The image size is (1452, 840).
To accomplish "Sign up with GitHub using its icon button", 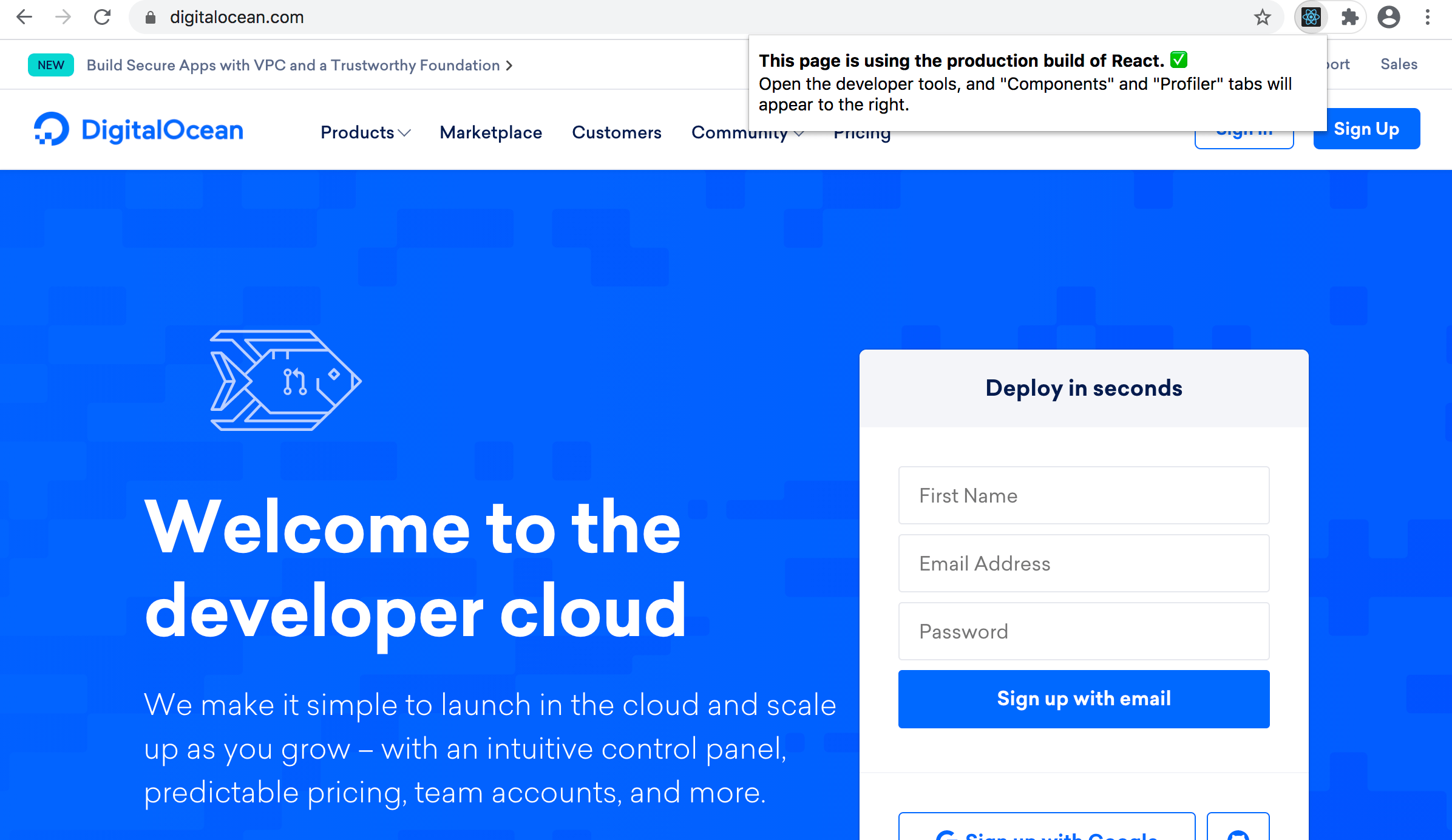I will click(x=1238, y=833).
